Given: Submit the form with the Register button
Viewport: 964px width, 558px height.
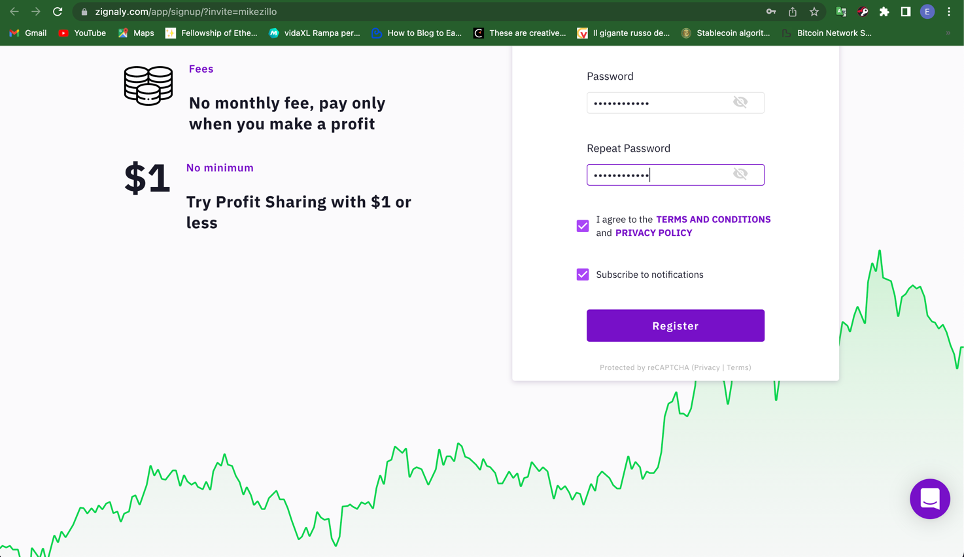Looking at the screenshot, I should pos(675,326).
